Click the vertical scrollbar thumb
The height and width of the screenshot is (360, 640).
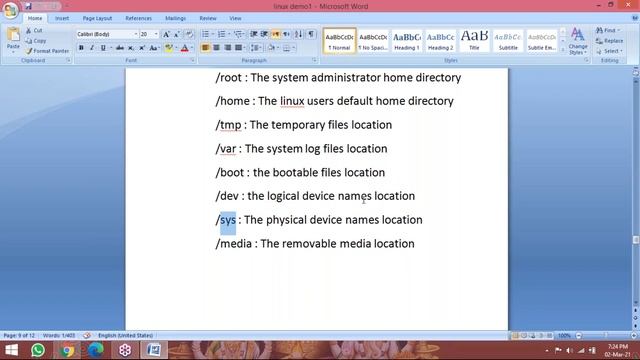pos(636,240)
